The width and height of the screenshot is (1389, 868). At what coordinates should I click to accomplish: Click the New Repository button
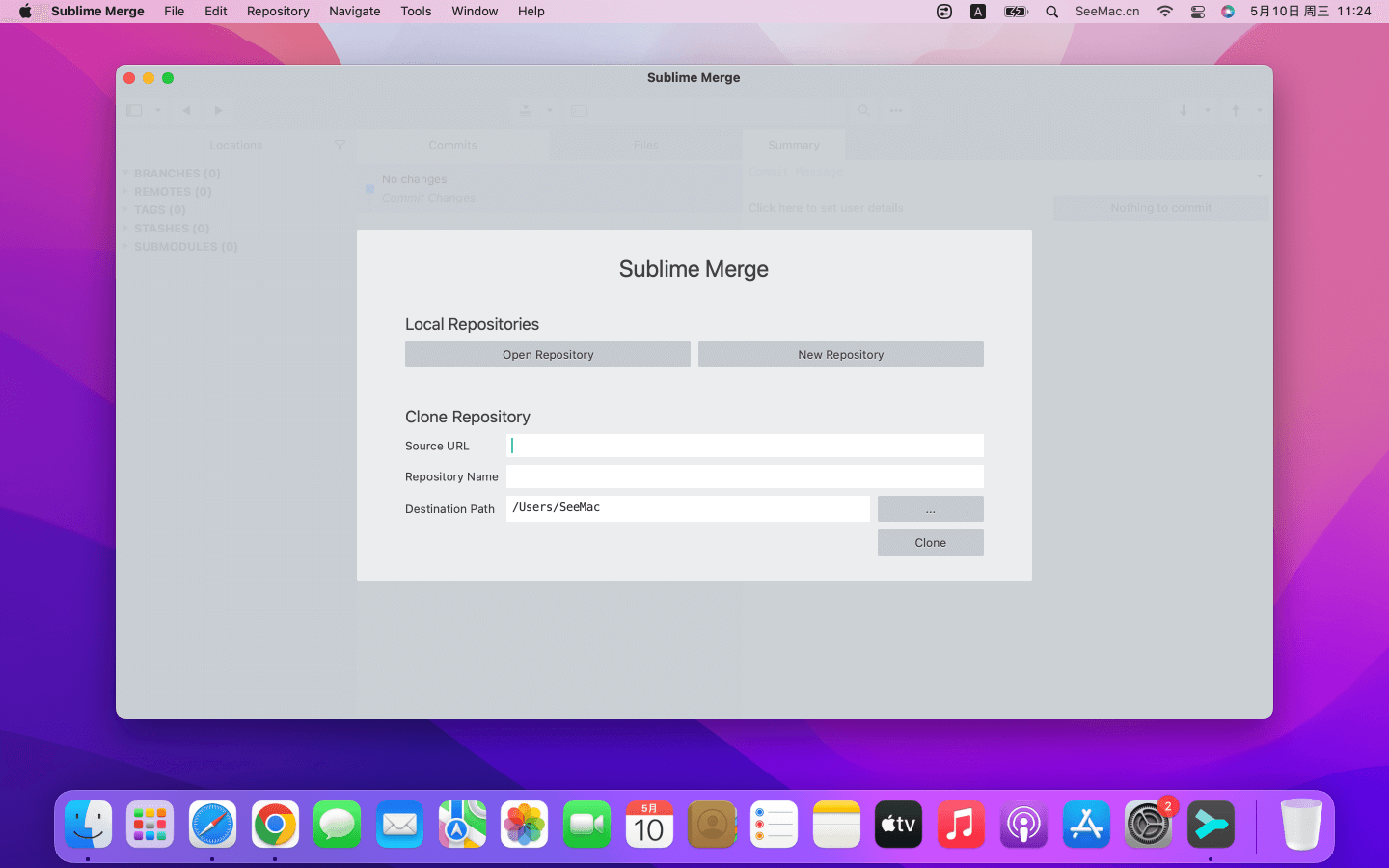[x=841, y=355]
